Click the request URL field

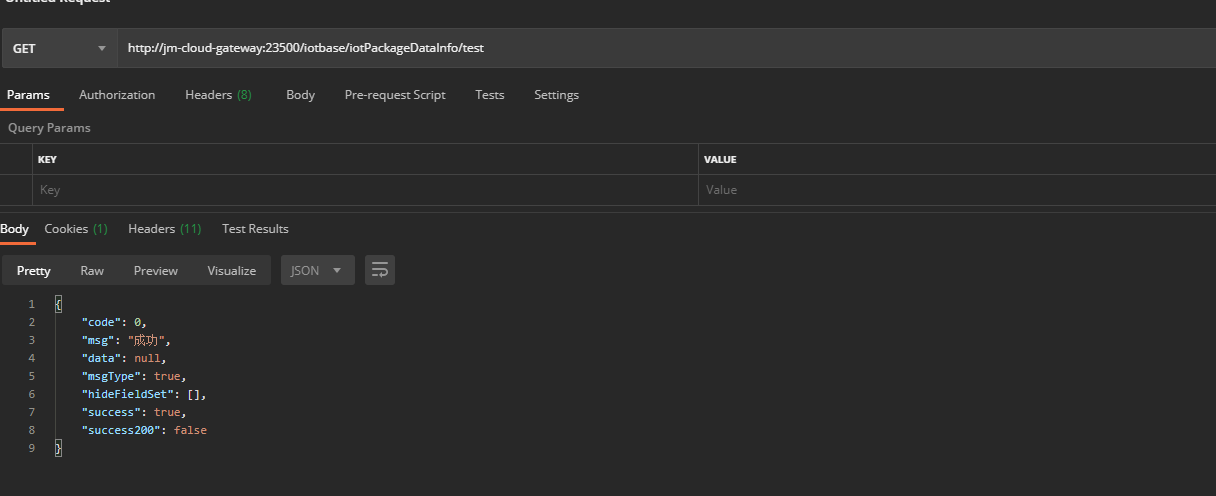[x=660, y=48]
